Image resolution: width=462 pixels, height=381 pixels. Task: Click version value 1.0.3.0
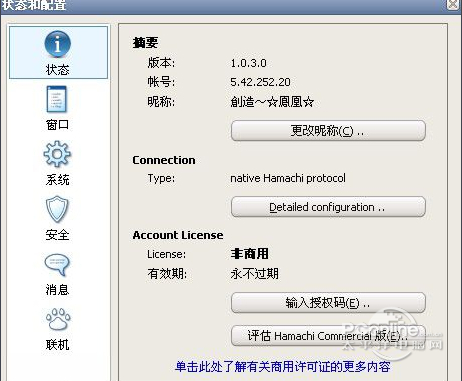point(248,63)
